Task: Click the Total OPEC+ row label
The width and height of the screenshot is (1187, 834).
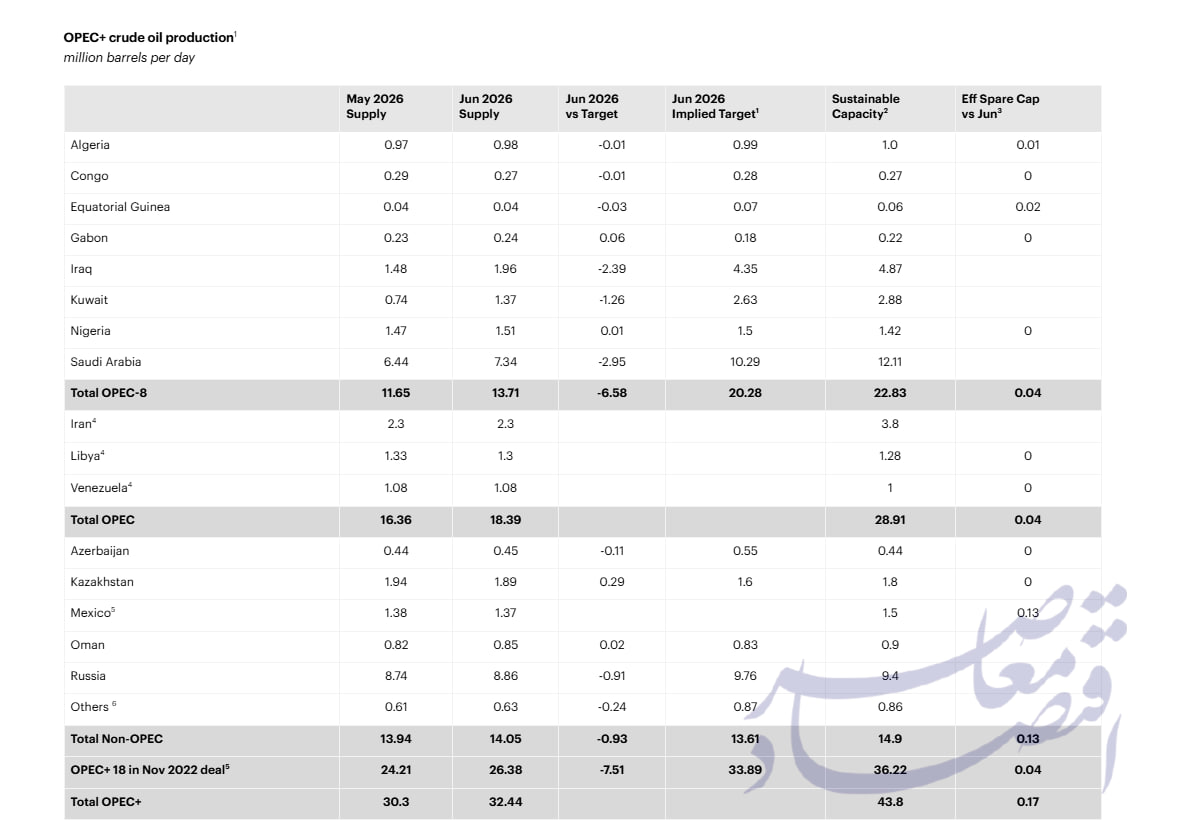Action: [x=106, y=801]
